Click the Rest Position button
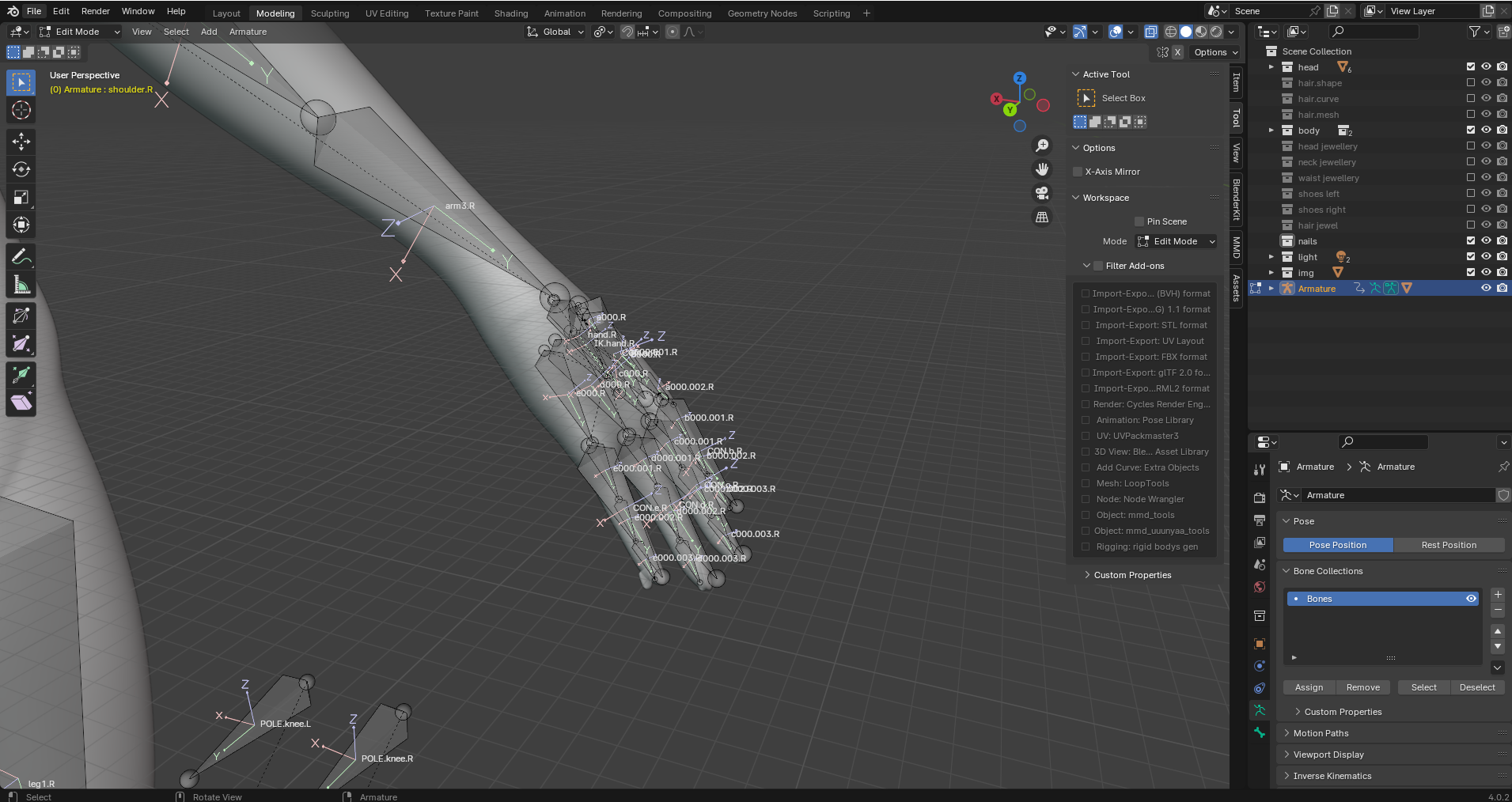1512x802 pixels. tap(1449, 545)
